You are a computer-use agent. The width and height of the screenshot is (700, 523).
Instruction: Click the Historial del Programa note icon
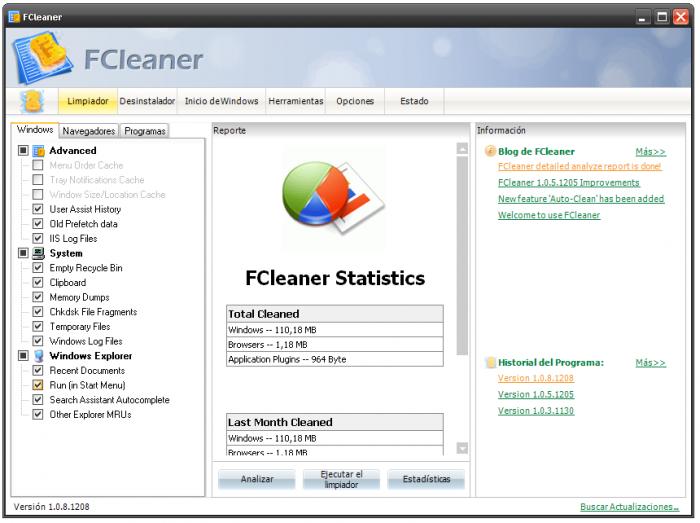click(490, 362)
